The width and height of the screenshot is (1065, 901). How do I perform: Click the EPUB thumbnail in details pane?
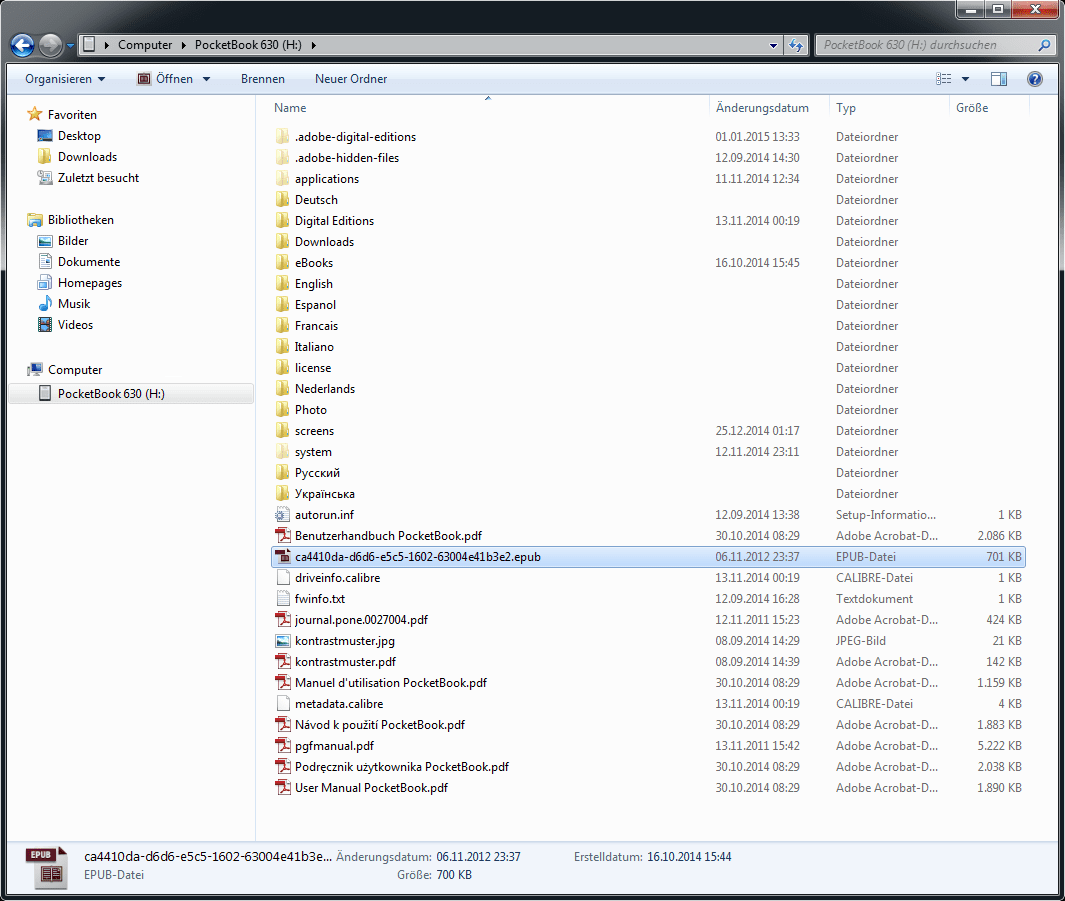coord(47,867)
